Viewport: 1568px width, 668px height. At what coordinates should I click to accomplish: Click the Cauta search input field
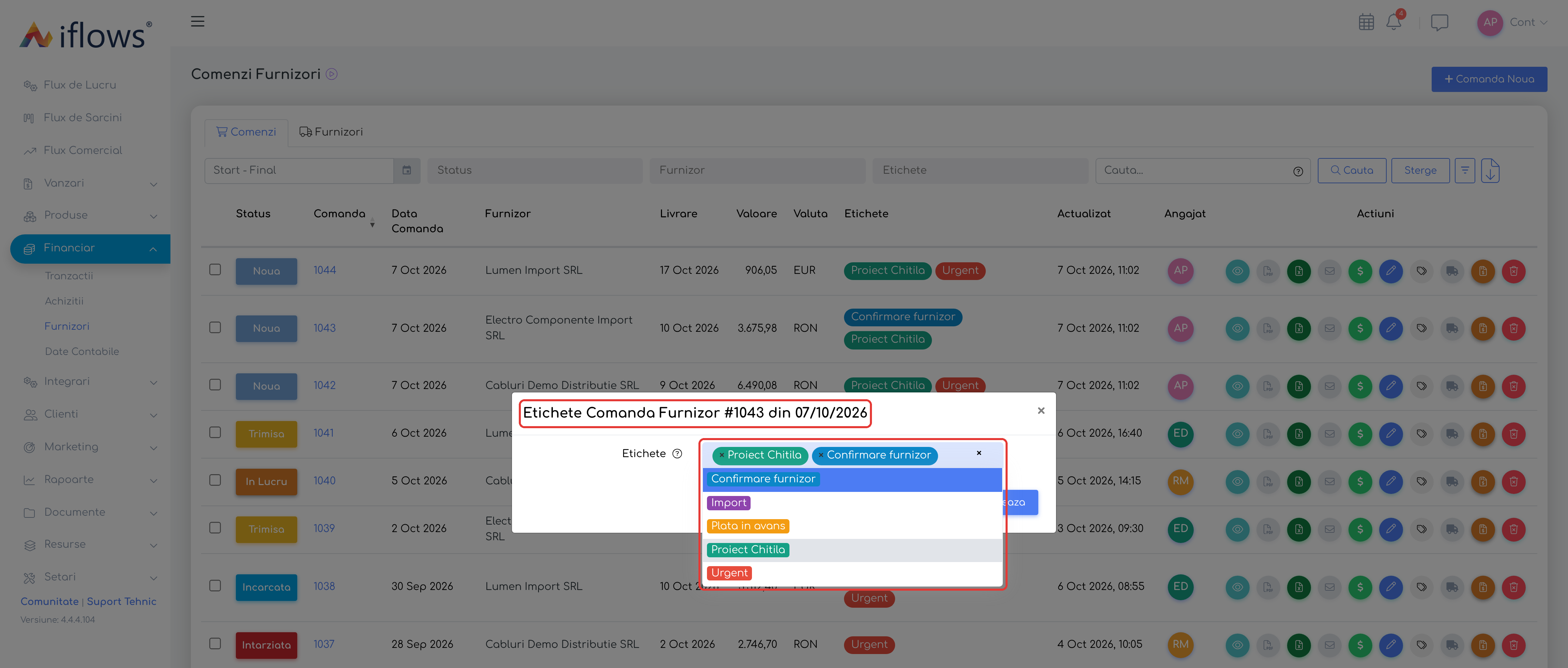click(x=1203, y=171)
